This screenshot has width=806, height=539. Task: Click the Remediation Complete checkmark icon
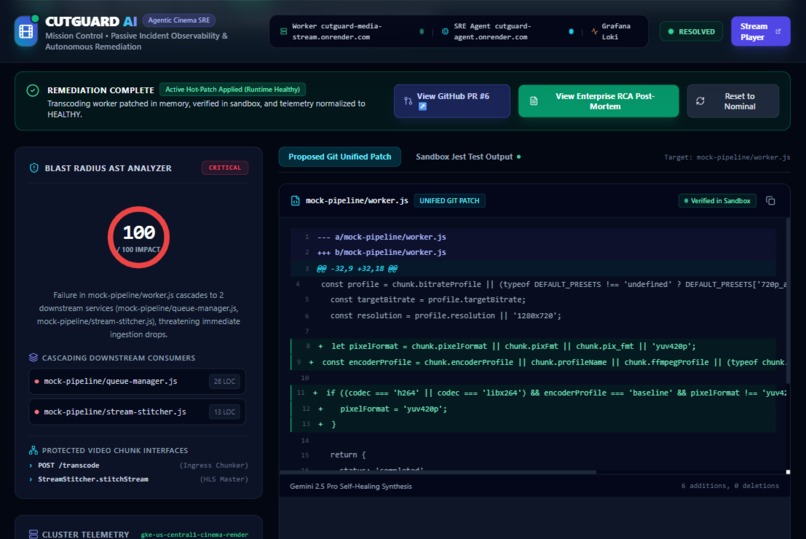32,90
